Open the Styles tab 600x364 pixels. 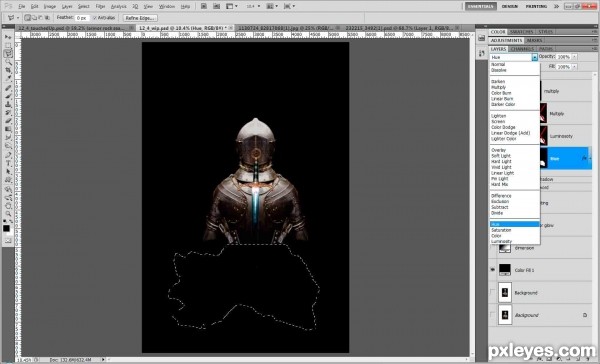point(545,32)
